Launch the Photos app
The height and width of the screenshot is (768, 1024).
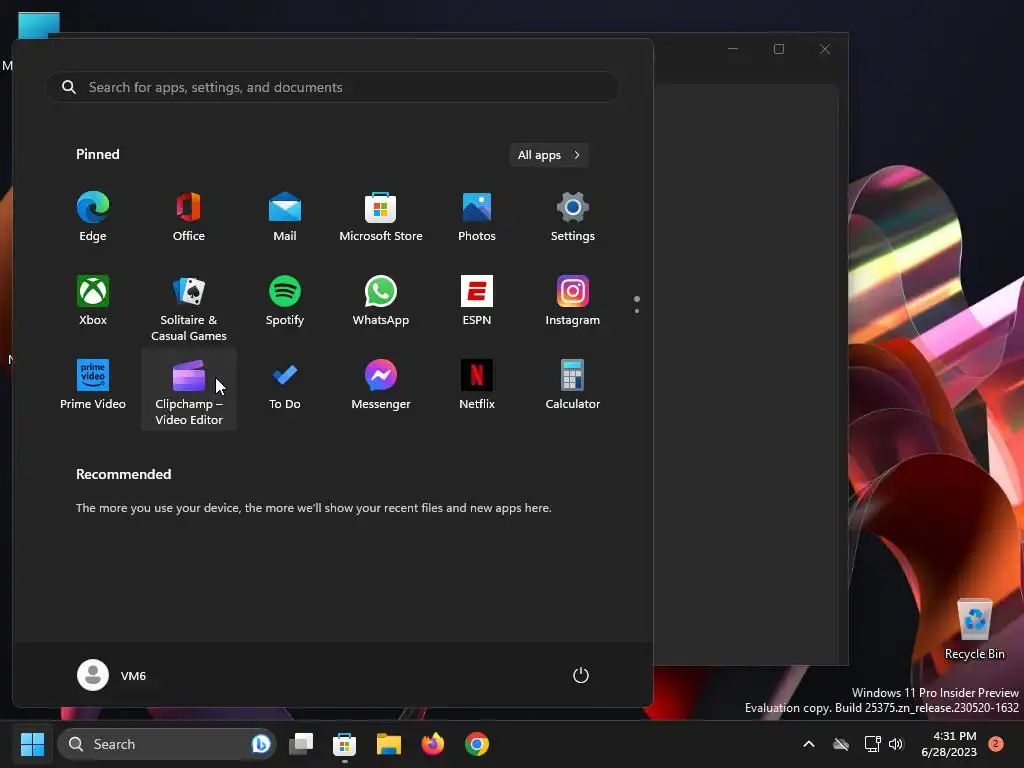[477, 217]
